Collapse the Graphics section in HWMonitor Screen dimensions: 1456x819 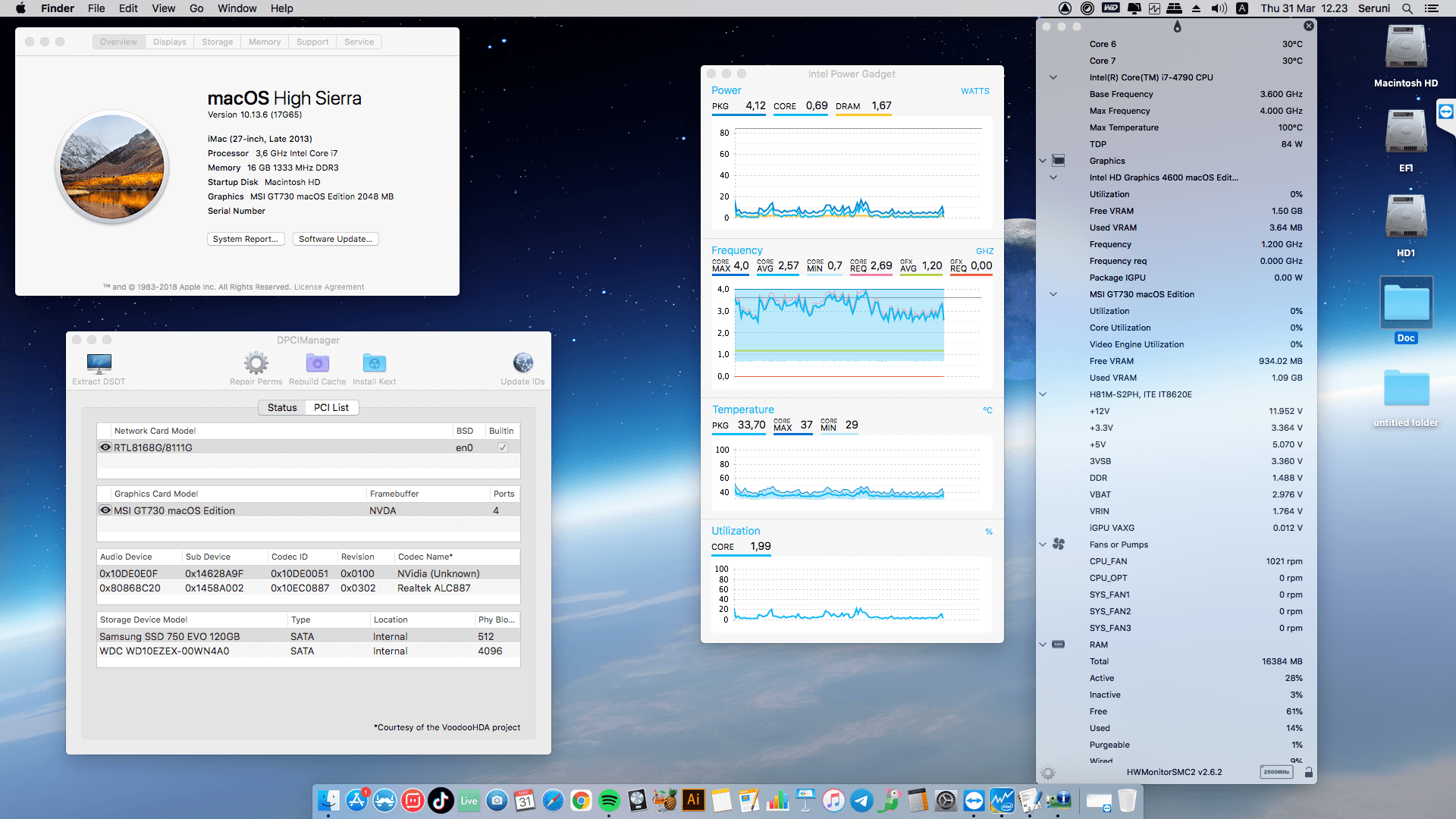click(x=1043, y=161)
